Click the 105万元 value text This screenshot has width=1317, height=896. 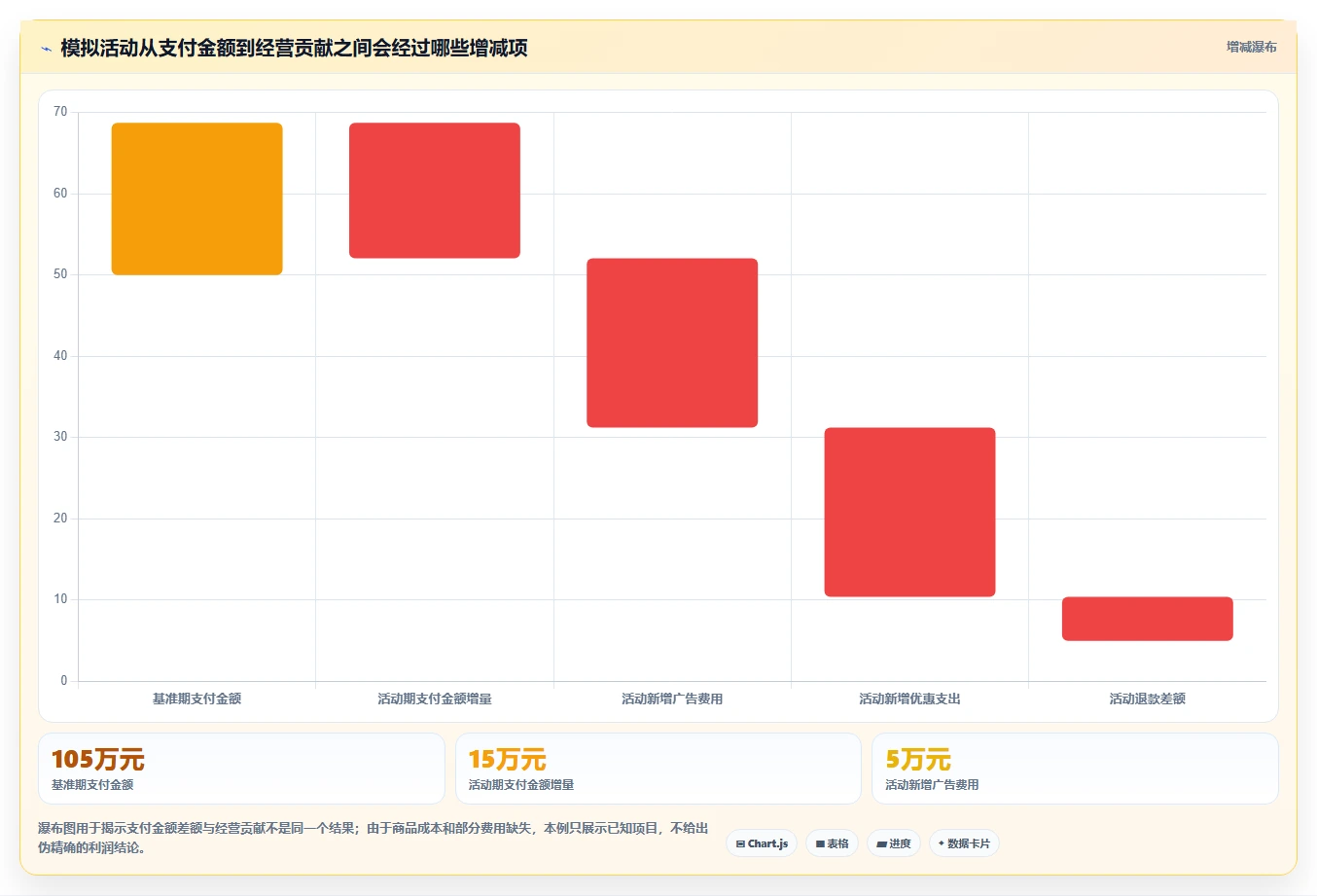point(98,759)
